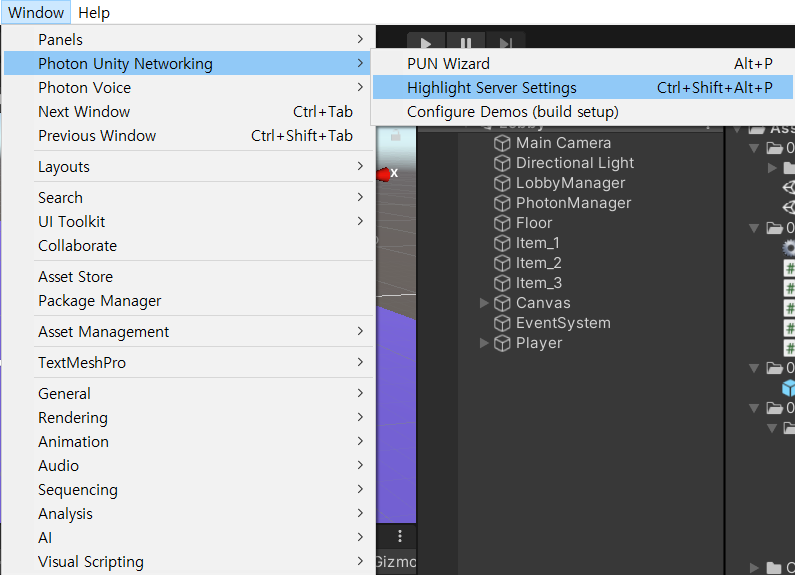Click the Play button in toolbar
The image size is (795, 575).
426,42
